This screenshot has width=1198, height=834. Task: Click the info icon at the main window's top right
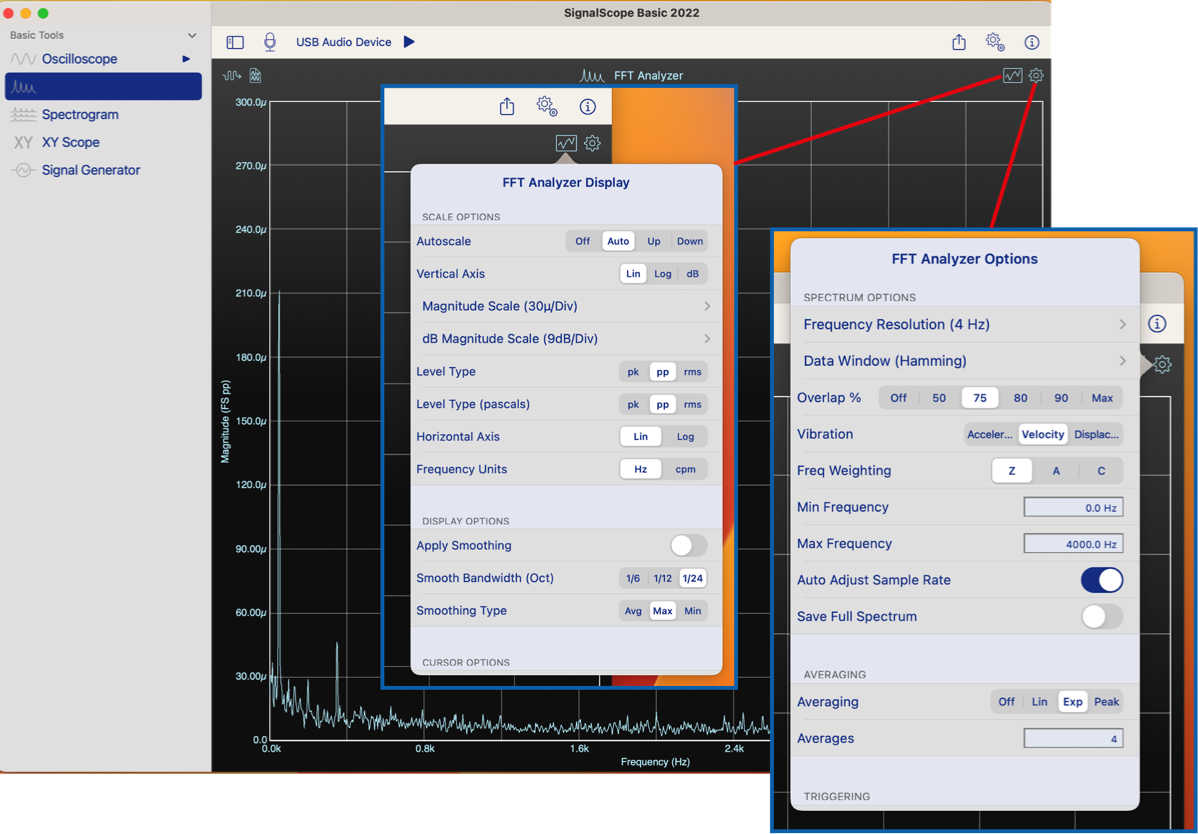click(1031, 42)
